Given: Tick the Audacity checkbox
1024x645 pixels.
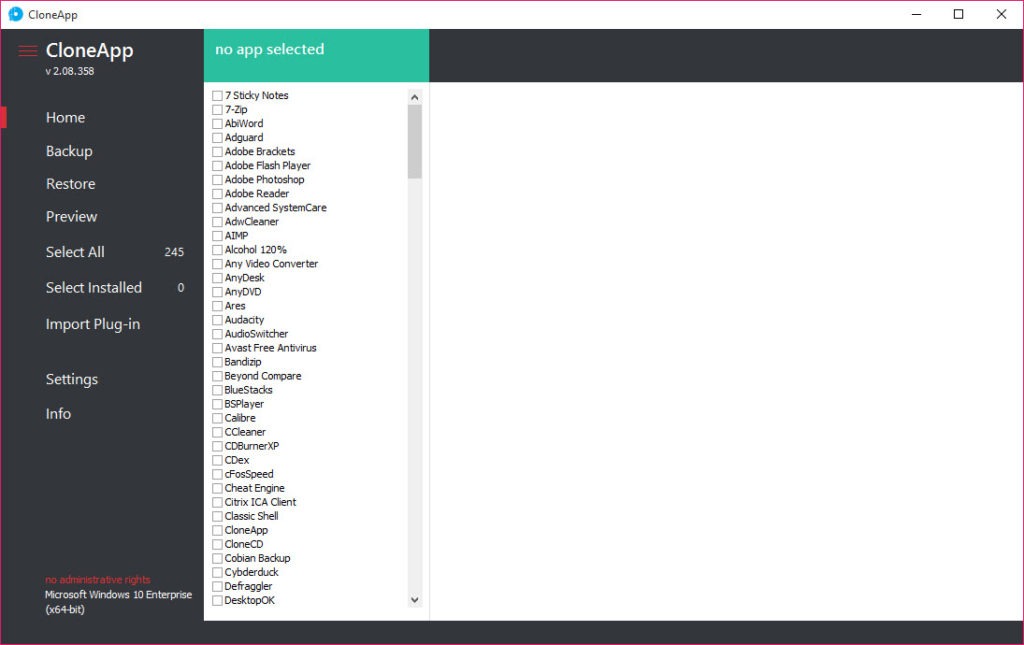Looking at the screenshot, I should tap(217, 320).
